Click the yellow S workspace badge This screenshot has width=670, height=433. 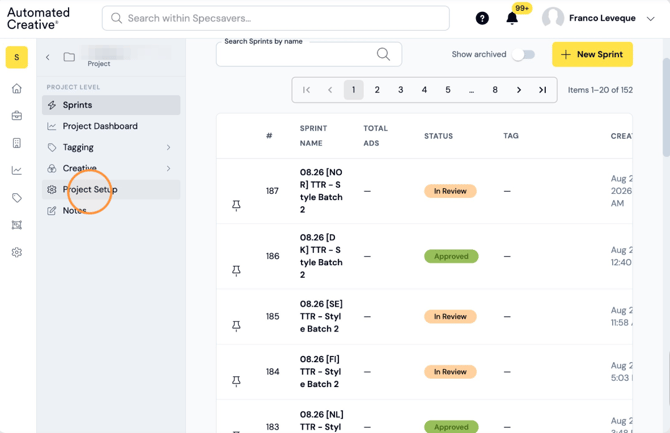pyautogui.click(x=17, y=57)
